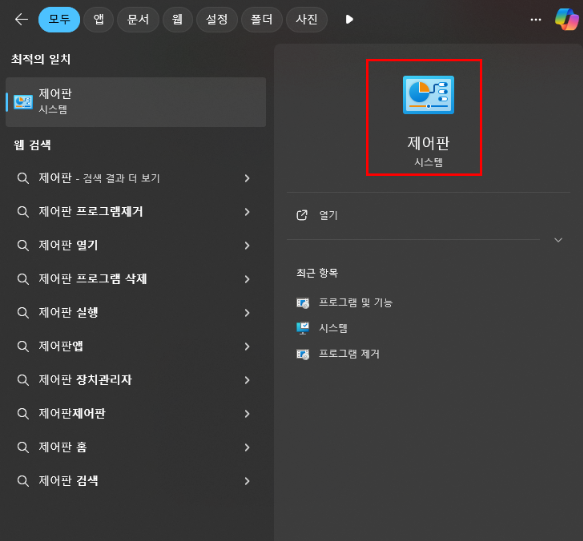
Task: Expand 제어판 프로그램제거 result chevron
Action: pyautogui.click(x=247, y=212)
